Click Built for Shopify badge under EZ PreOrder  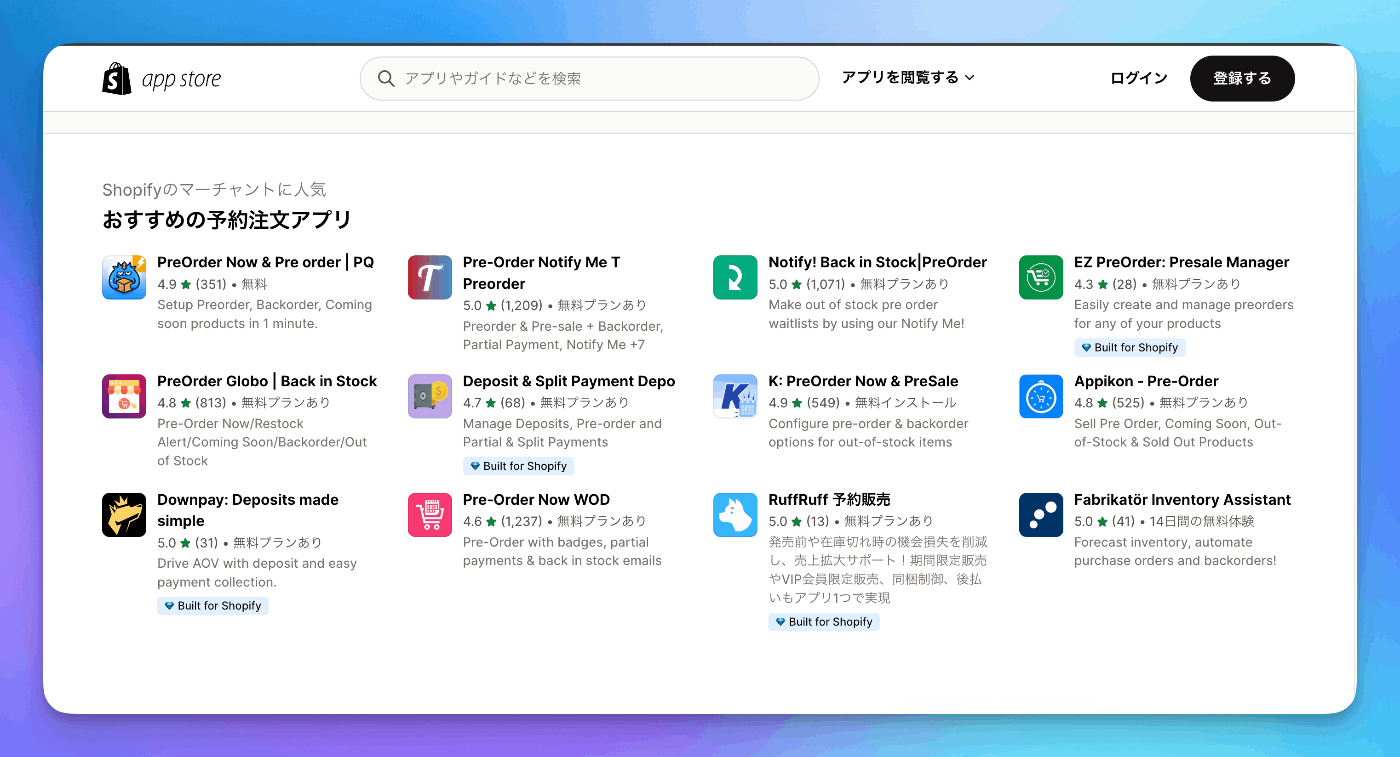1130,348
